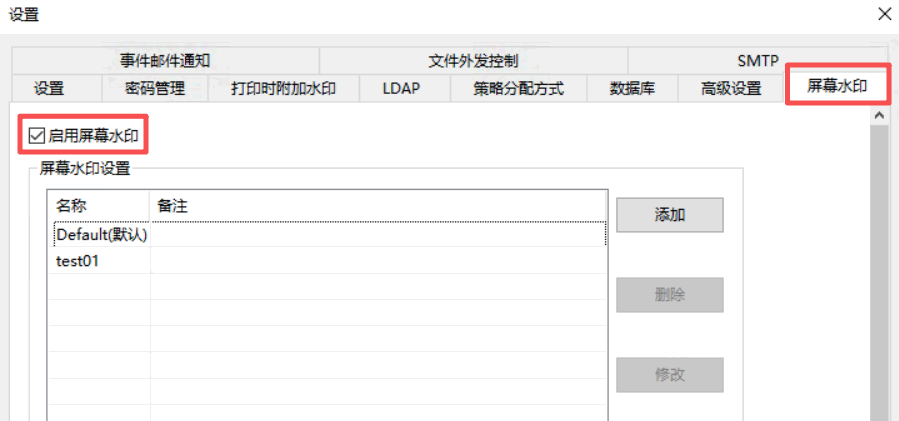Open the 密码管理 tab
The image size is (899, 421).
tap(155, 88)
